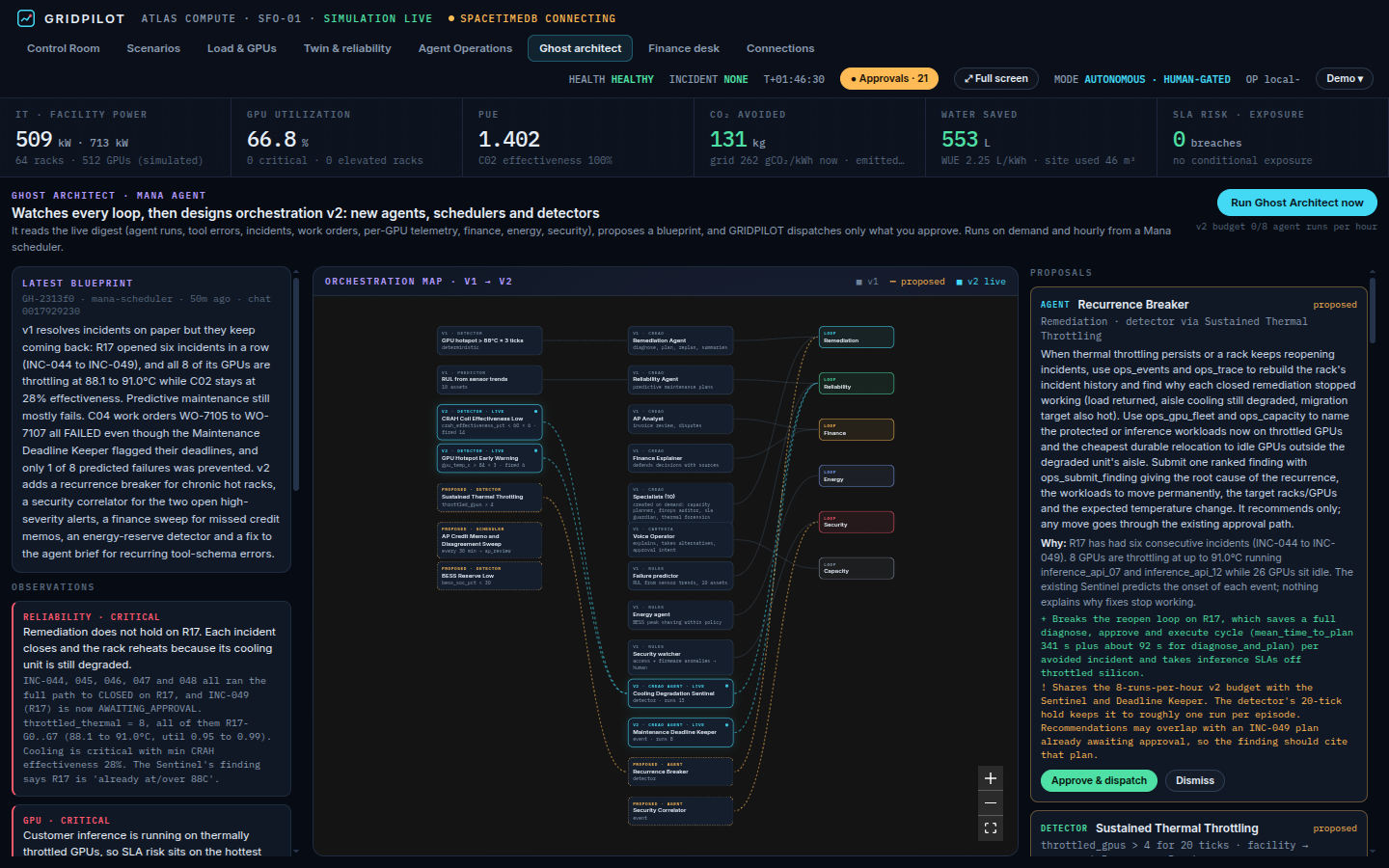The width and height of the screenshot is (1389, 868).
Task: Select the Finance loop node
Action: click(x=857, y=429)
